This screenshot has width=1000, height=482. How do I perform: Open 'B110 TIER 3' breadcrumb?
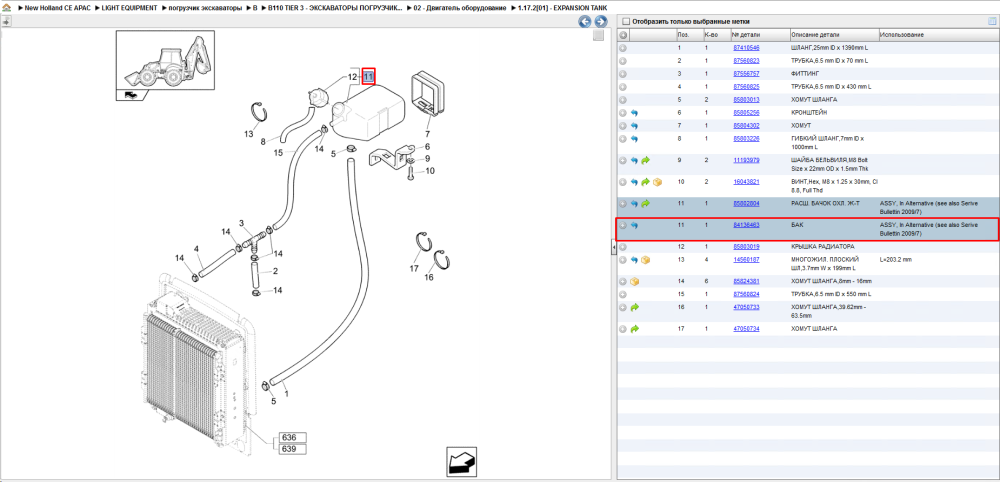coord(335,8)
